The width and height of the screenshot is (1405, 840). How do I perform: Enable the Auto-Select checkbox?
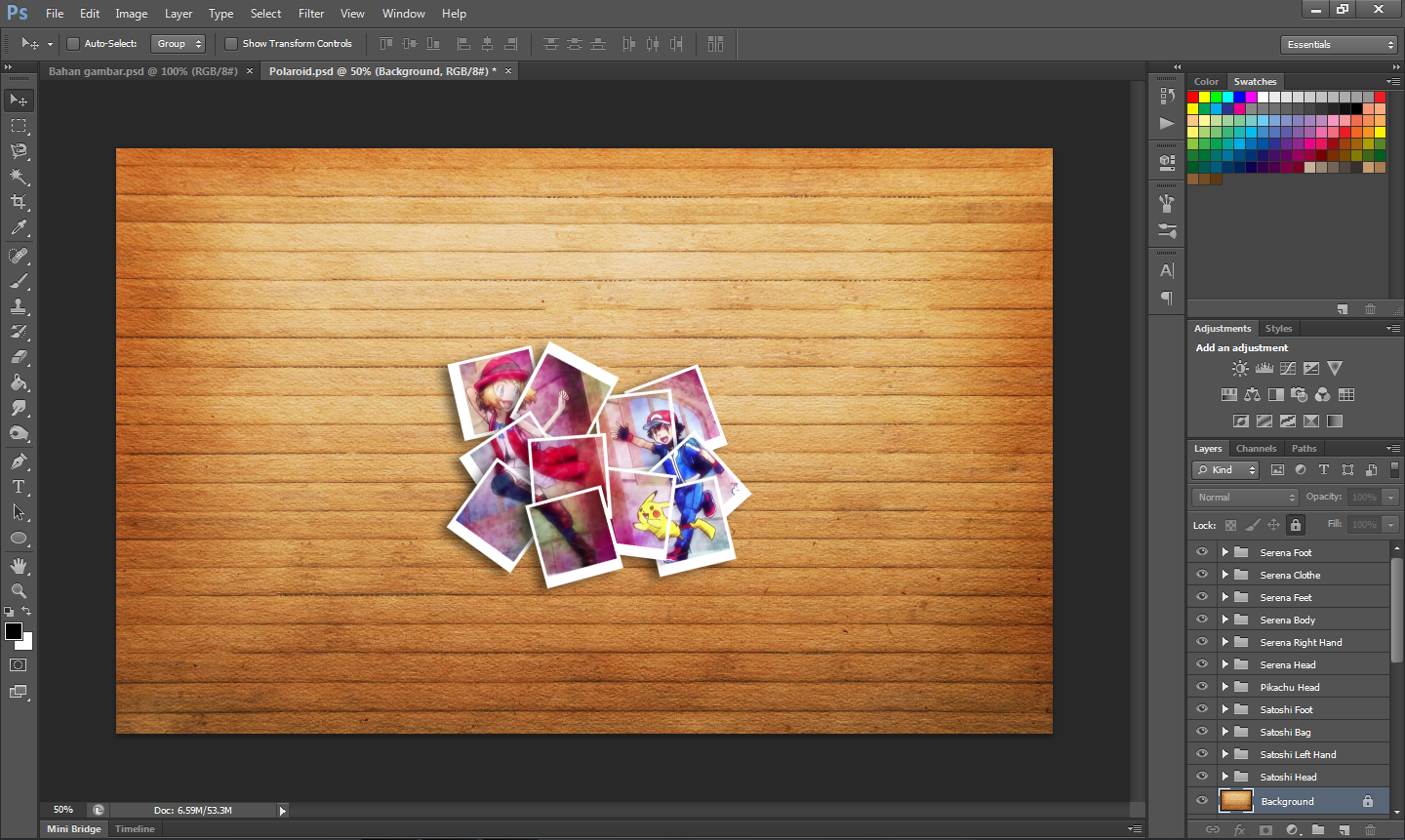(73, 44)
